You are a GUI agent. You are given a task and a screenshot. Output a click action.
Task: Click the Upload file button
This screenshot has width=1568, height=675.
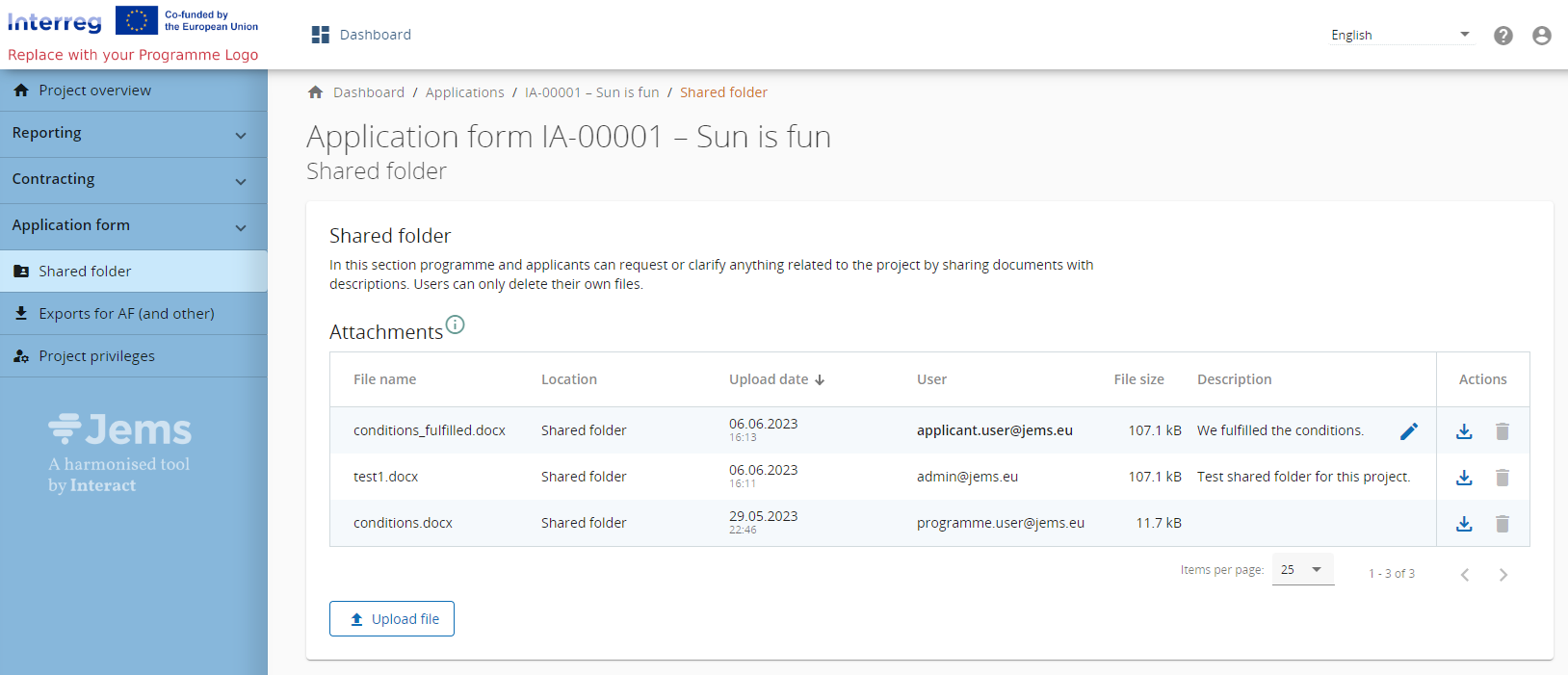point(392,619)
